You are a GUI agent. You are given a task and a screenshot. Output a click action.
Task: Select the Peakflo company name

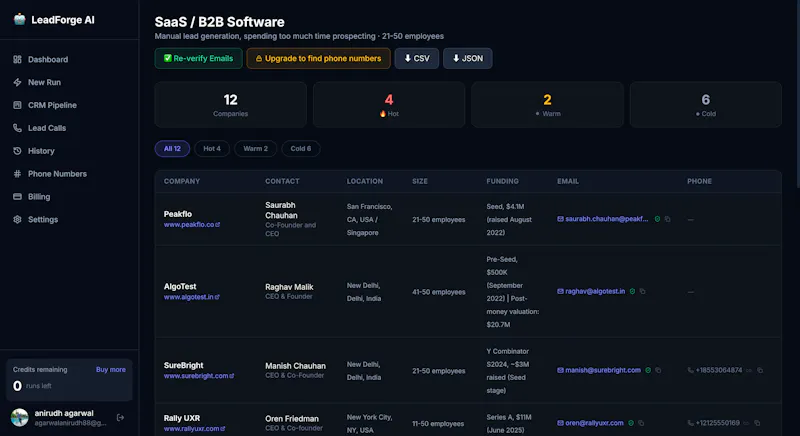click(x=178, y=214)
